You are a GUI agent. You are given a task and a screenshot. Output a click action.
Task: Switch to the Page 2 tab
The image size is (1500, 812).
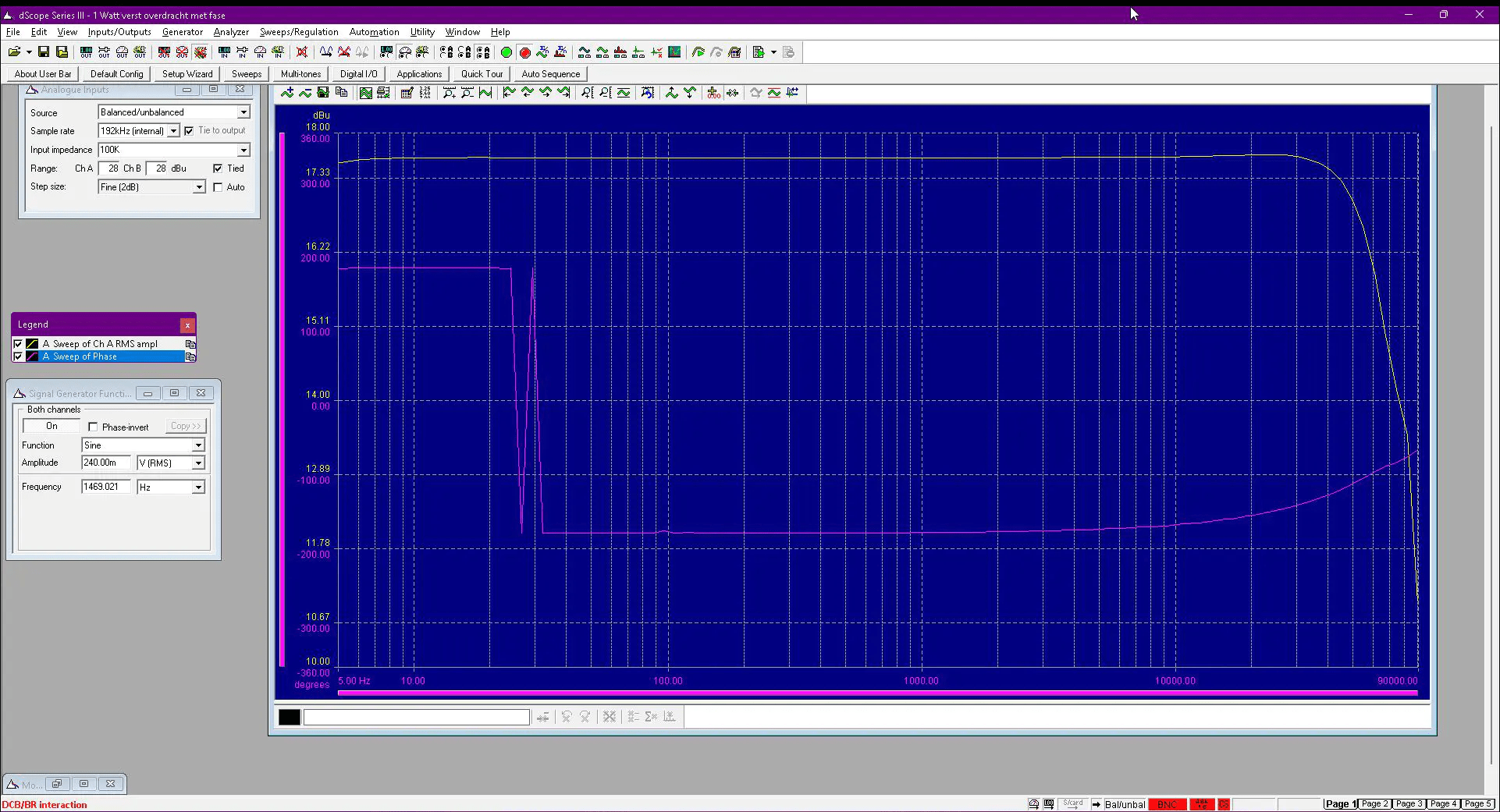[x=1375, y=803]
